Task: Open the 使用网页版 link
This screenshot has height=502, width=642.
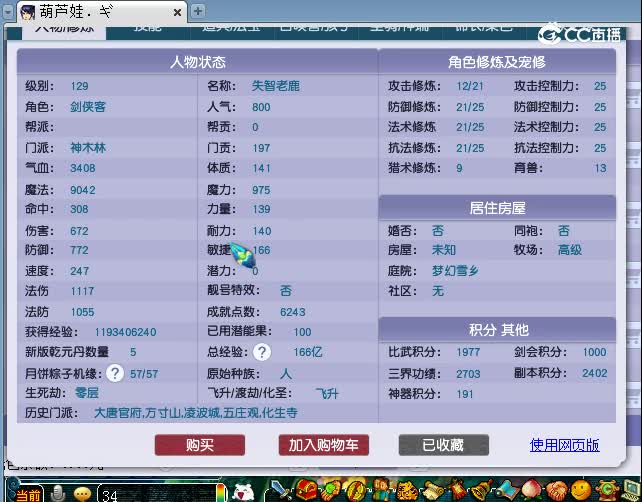Action: (x=565, y=445)
